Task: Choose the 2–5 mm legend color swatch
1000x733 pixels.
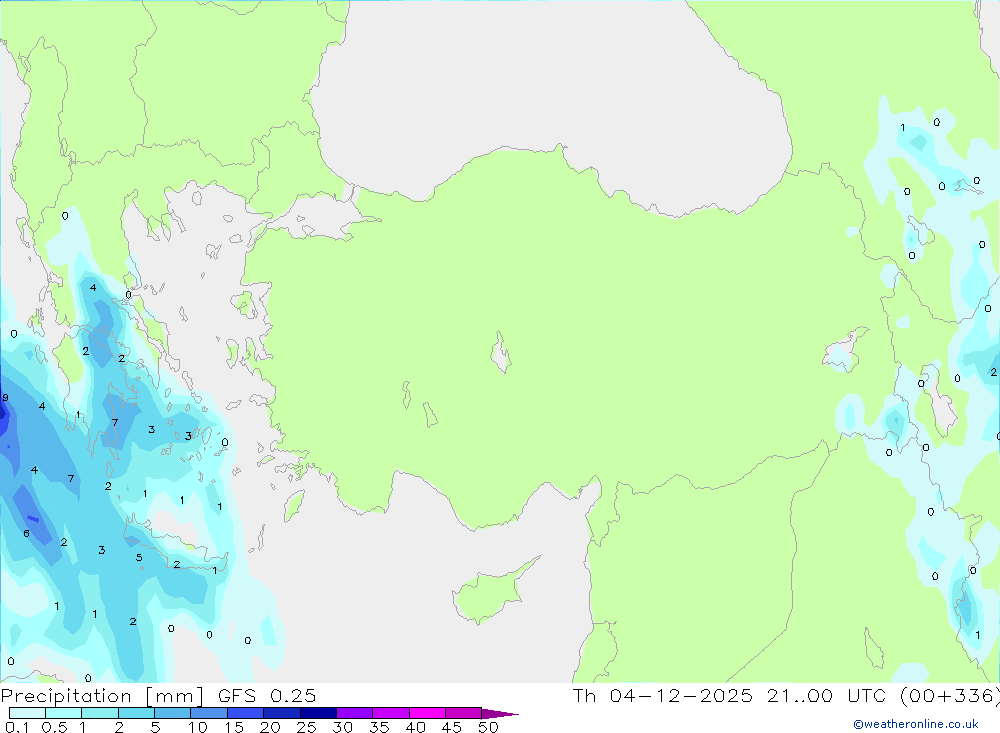Action: click(136, 713)
